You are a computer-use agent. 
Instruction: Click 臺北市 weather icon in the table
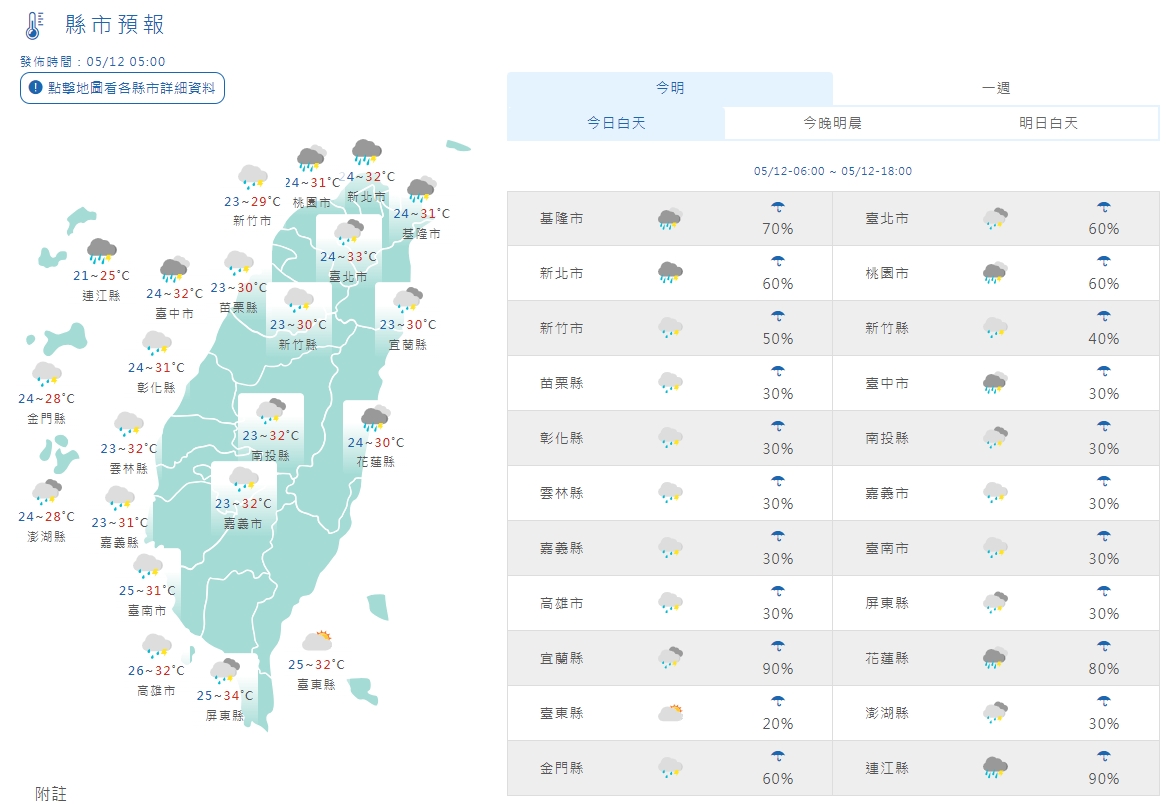pyautogui.click(x=995, y=219)
